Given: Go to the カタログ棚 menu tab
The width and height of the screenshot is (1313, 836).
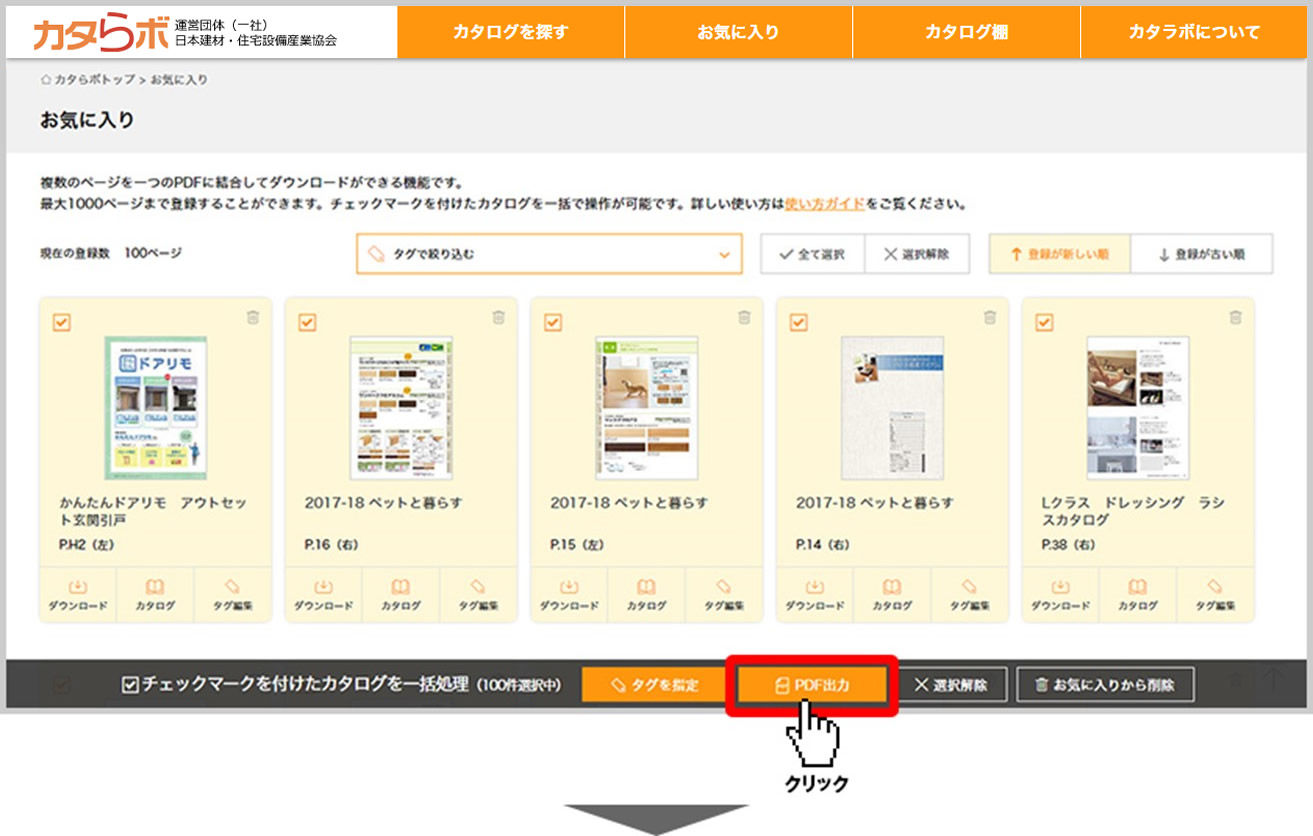Looking at the screenshot, I should (966, 32).
